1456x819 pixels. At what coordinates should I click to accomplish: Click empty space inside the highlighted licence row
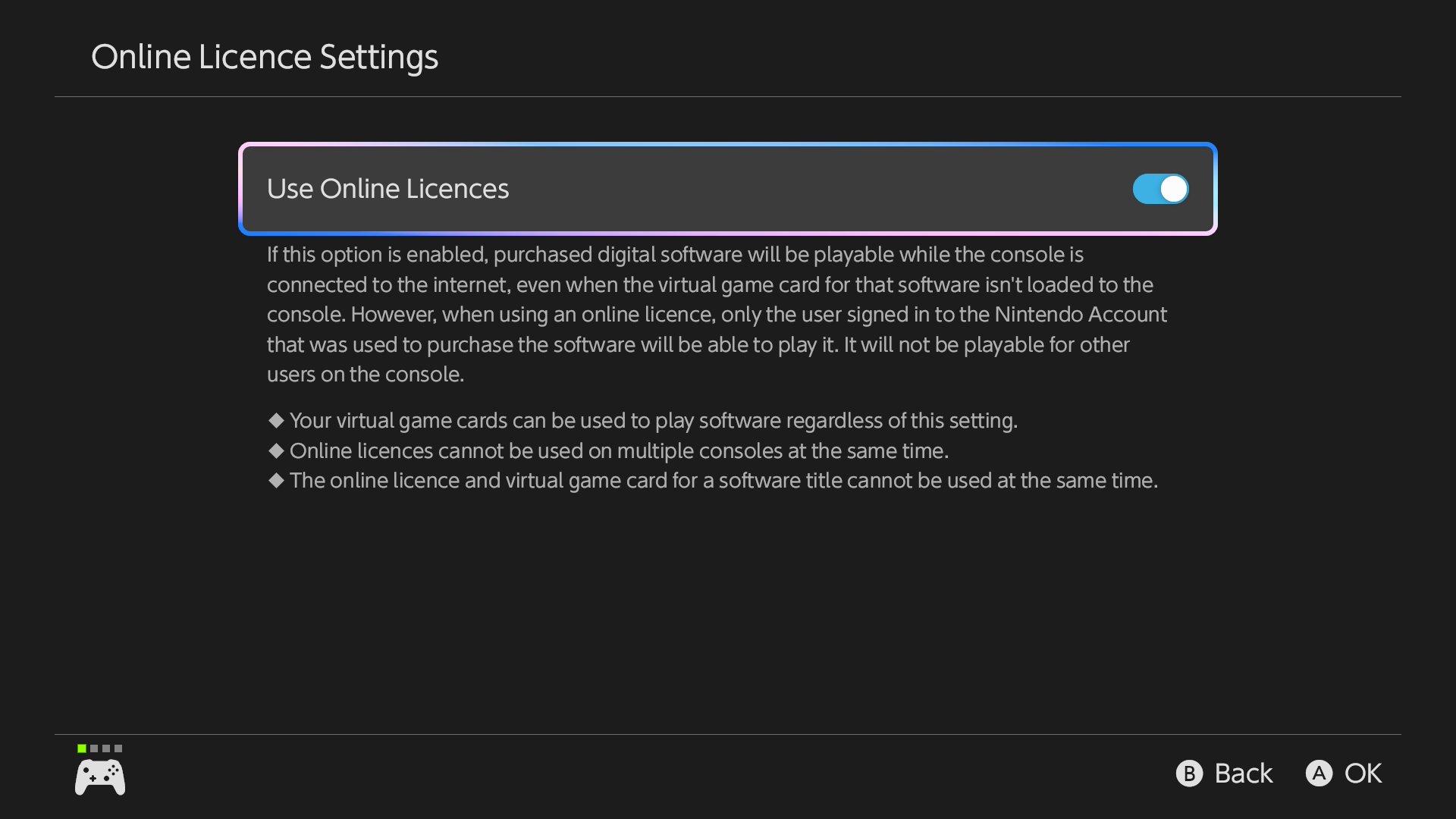click(x=819, y=189)
